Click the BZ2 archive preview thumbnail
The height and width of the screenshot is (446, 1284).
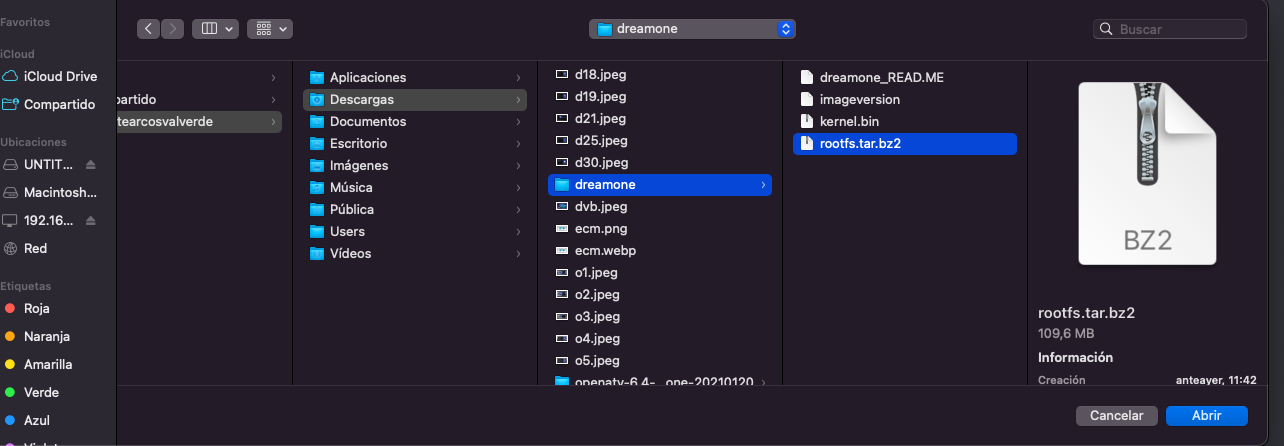pos(1146,173)
